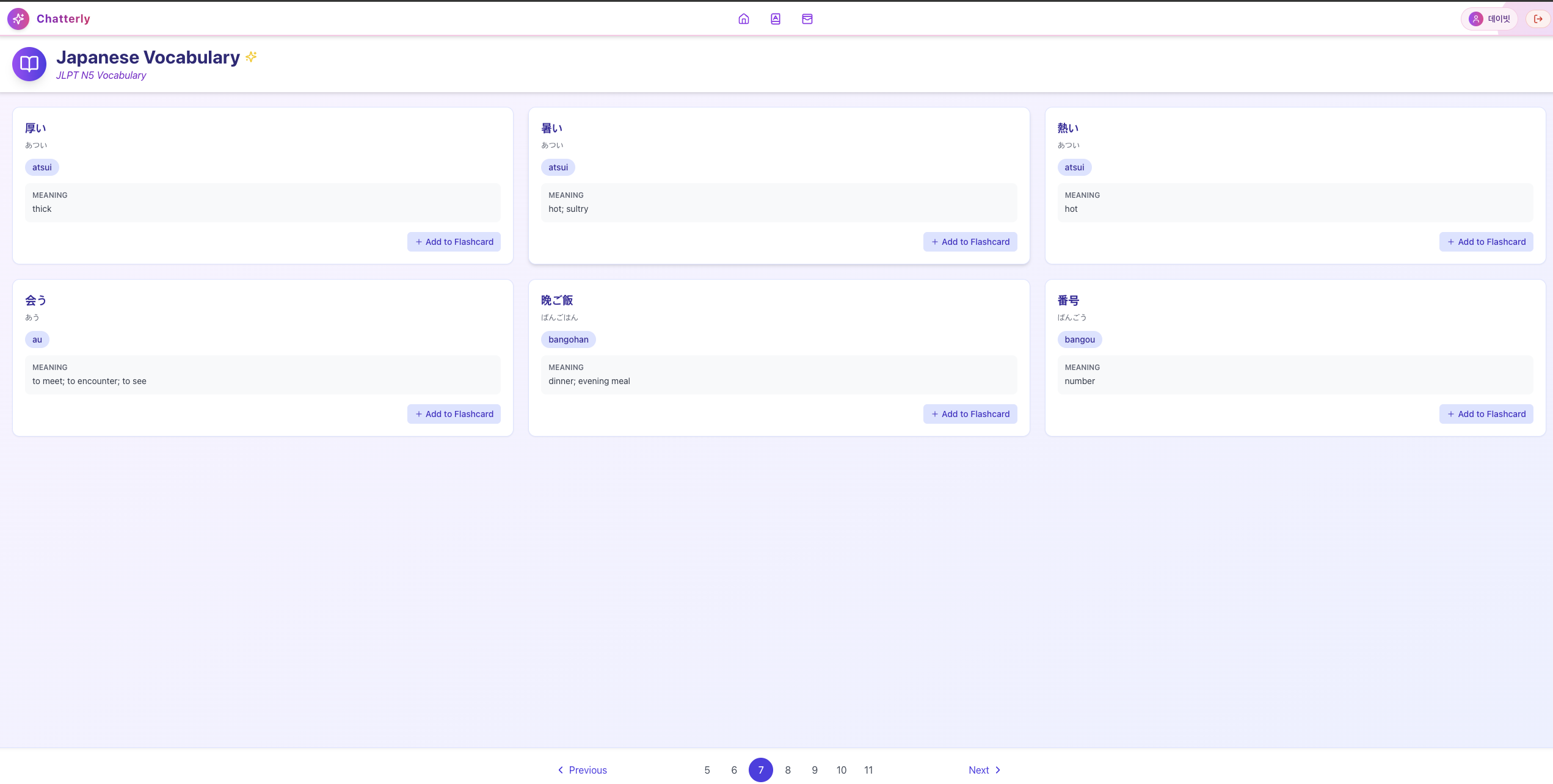Select page 5 in pagination
The width and height of the screenshot is (1553, 784).
coord(707,770)
